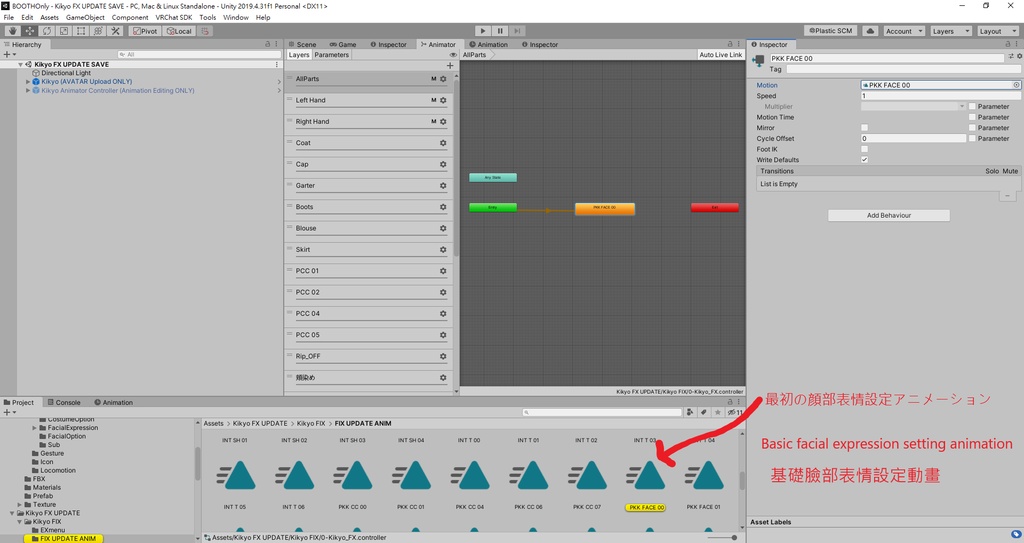Open gear settings for Boots layer
The image size is (1024, 543).
443,207
